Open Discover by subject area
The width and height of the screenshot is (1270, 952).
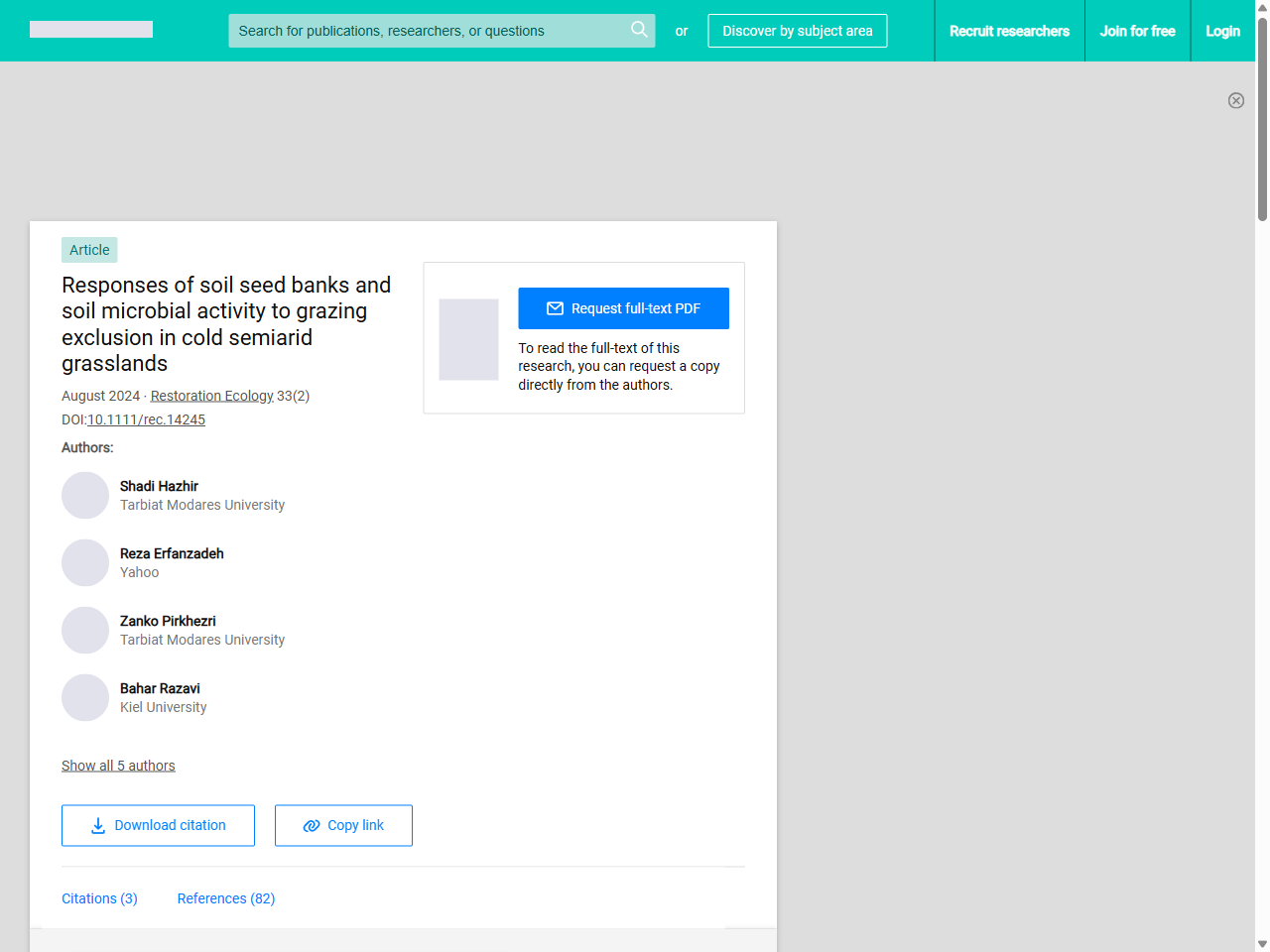pyautogui.click(x=798, y=31)
